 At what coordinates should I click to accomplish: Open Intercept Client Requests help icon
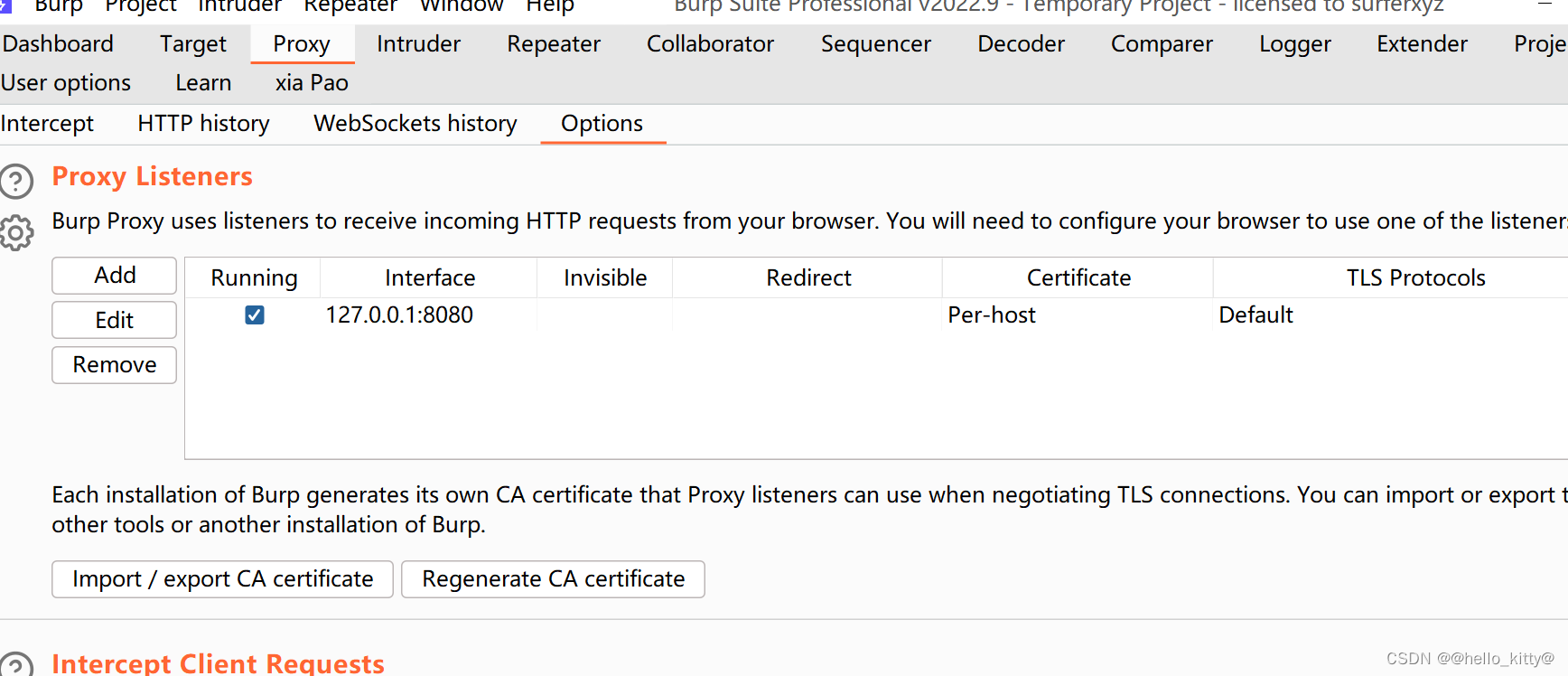point(15,665)
